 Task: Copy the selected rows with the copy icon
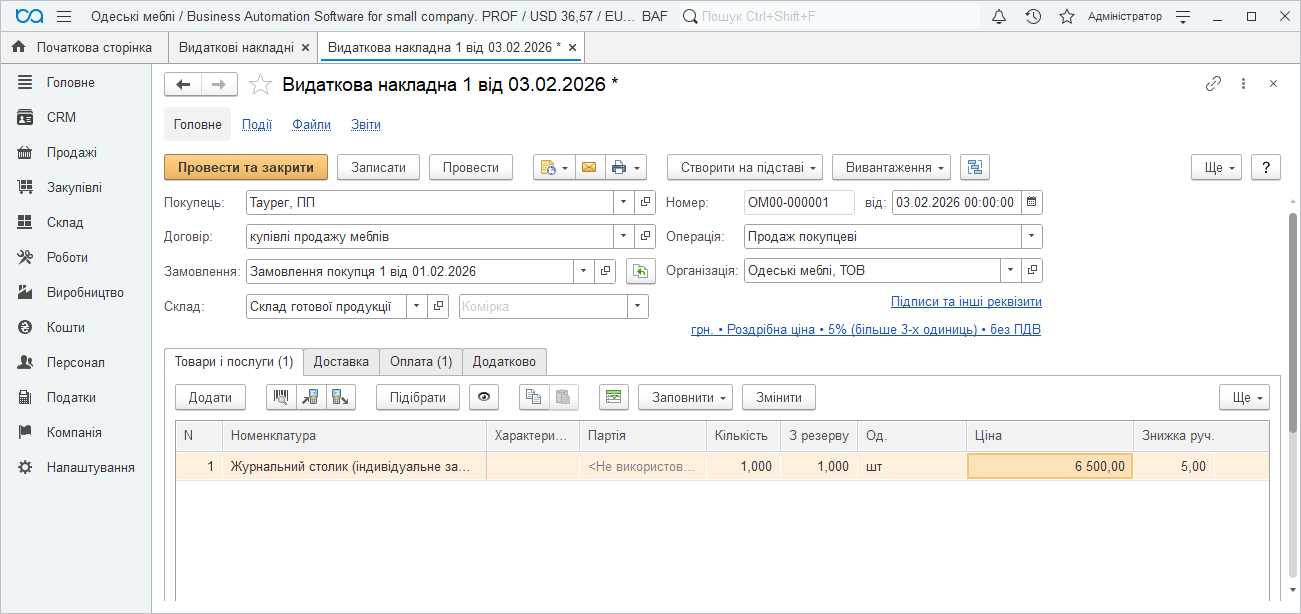(534, 397)
